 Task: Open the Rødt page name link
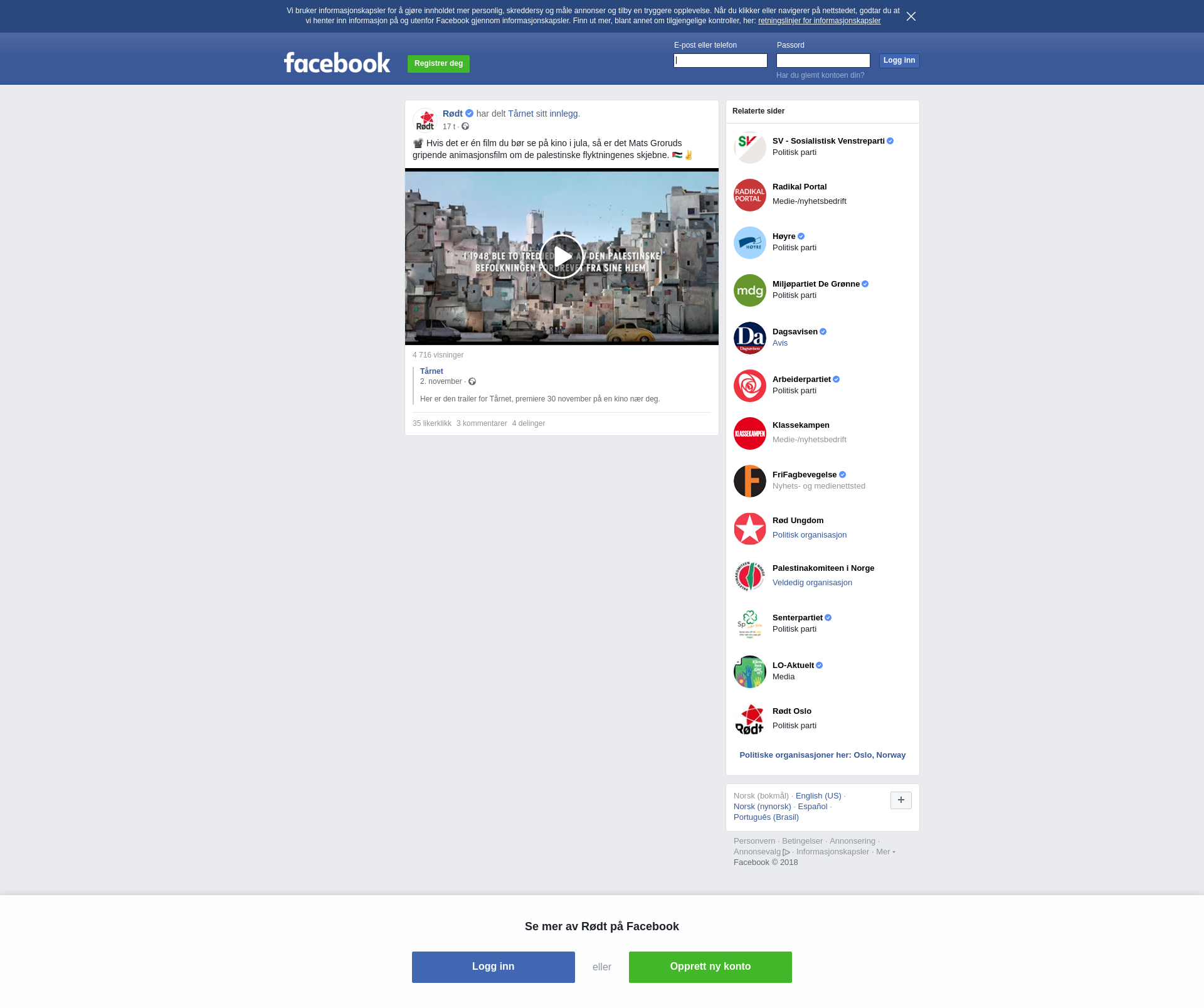point(453,114)
